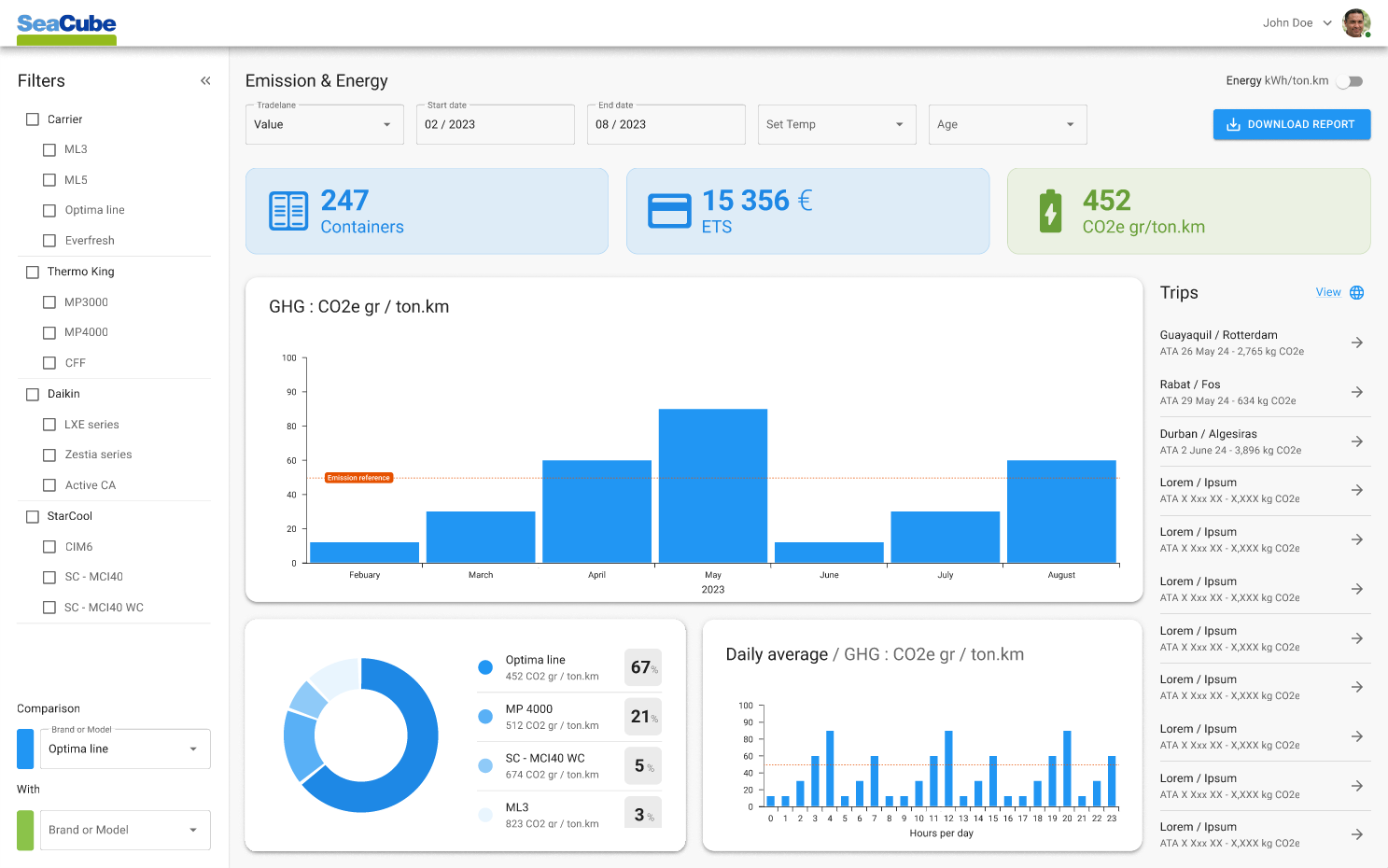Open the Durban / Algesiras trip
The width and height of the screenshot is (1388, 868).
1265,441
